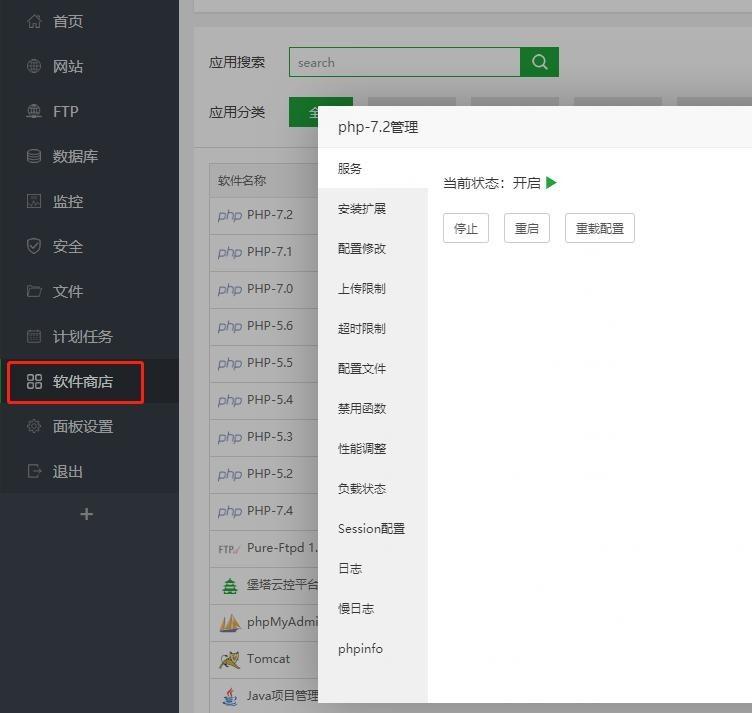Click the shield icon for 安全

34,246
